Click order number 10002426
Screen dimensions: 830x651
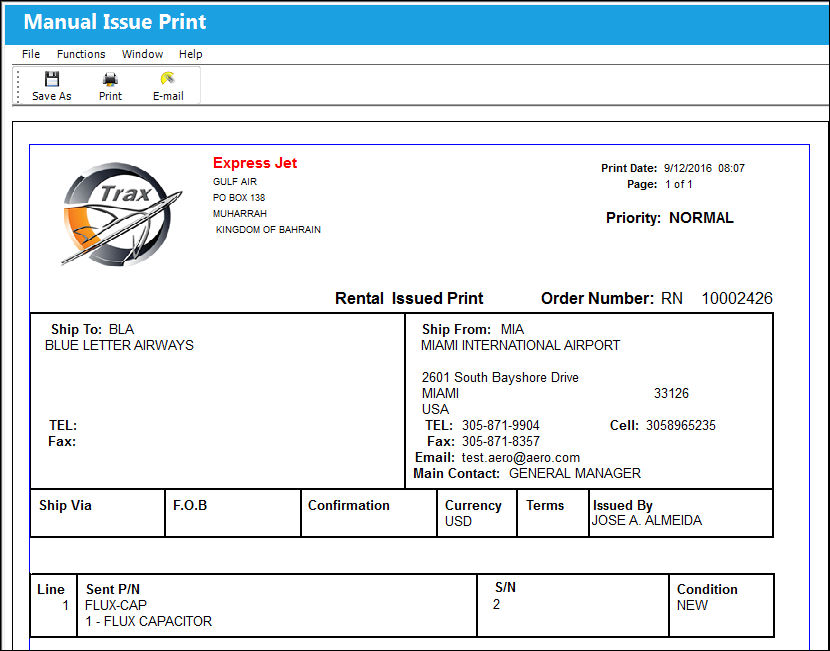(x=737, y=299)
